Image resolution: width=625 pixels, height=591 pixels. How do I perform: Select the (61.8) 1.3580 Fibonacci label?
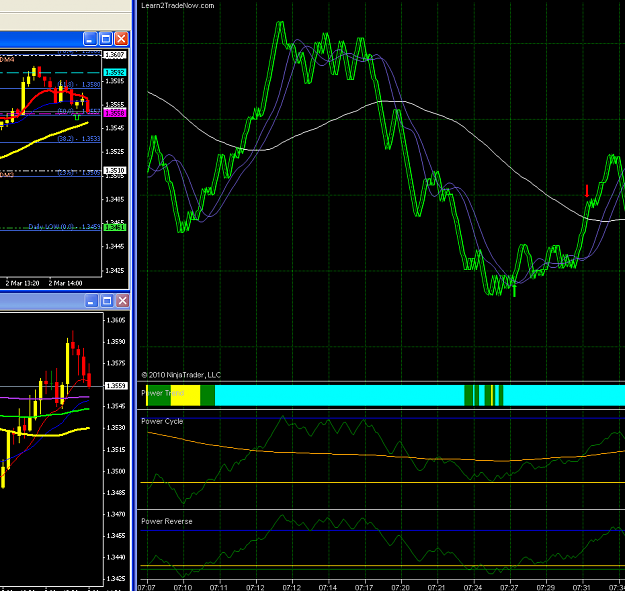(79, 84)
